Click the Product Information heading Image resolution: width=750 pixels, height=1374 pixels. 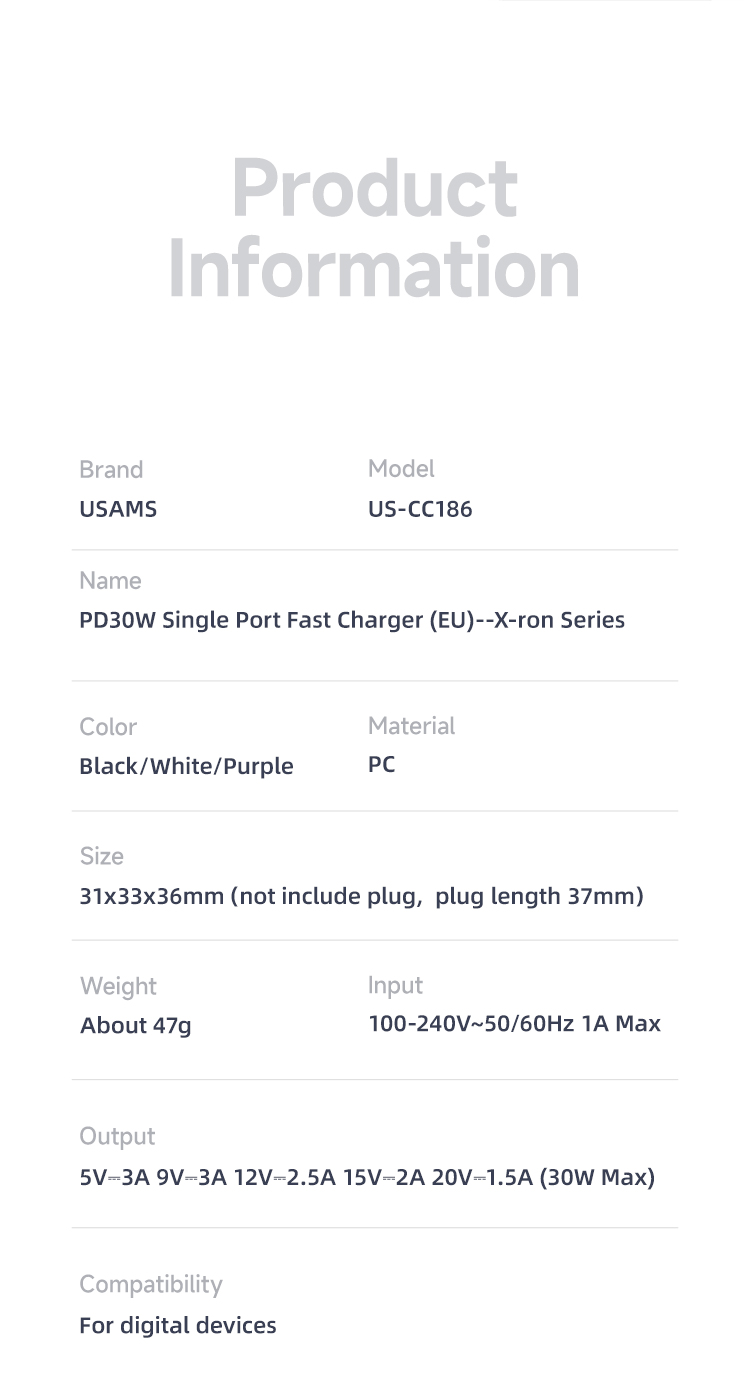[x=374, y=228]
